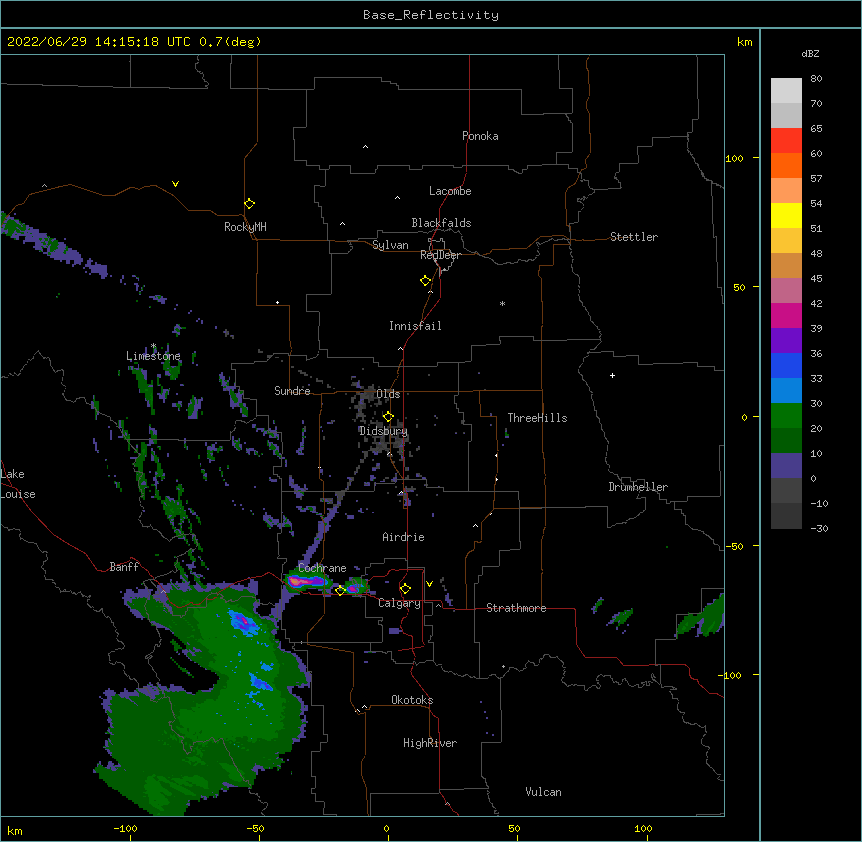
Task: Click the yellow V marker east of Calgary
Action: 429,584
